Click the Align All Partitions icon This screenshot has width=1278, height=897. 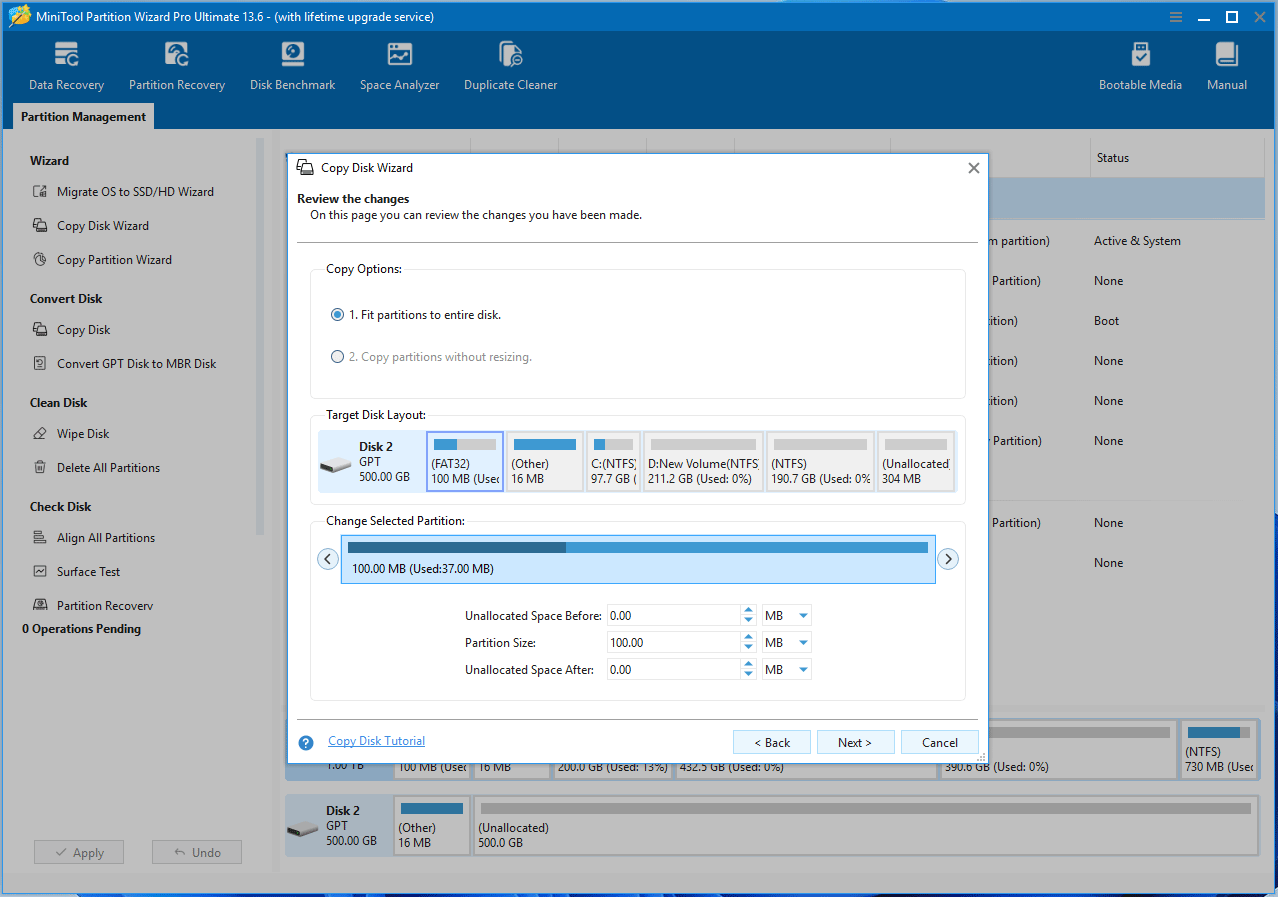40,538
